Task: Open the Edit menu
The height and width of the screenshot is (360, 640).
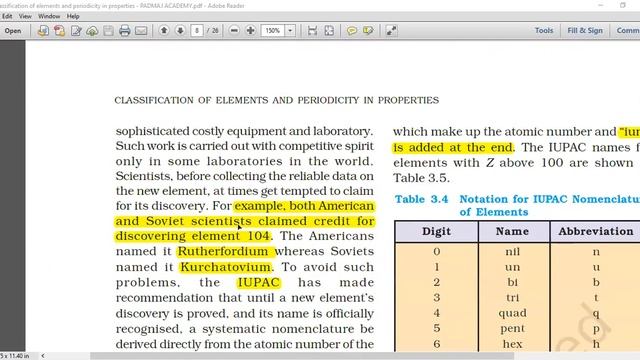Action: (x=7, y=16)
